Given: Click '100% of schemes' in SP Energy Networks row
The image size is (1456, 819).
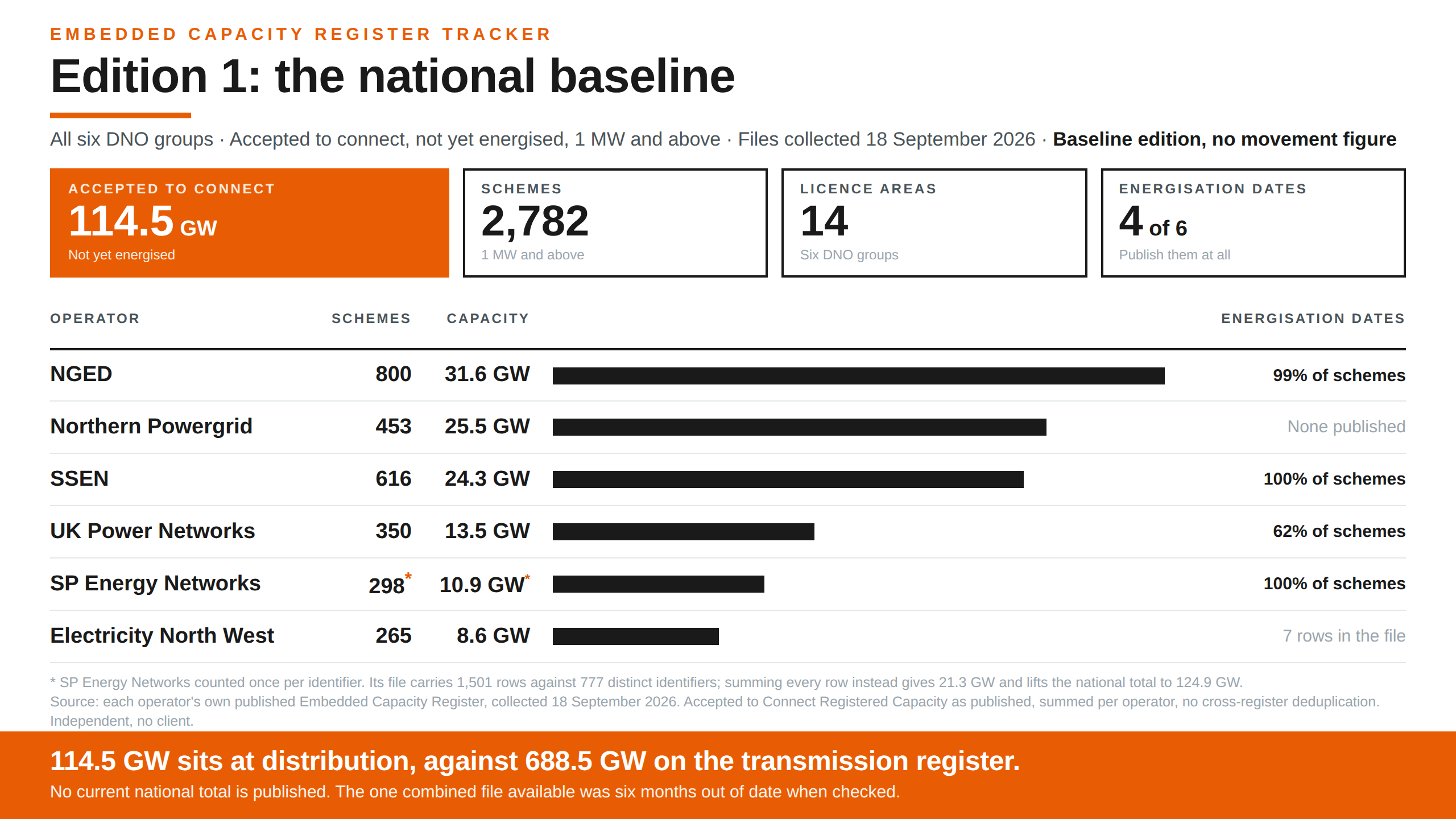Looking at the screenshot, I should click(x=1334, y=584).
